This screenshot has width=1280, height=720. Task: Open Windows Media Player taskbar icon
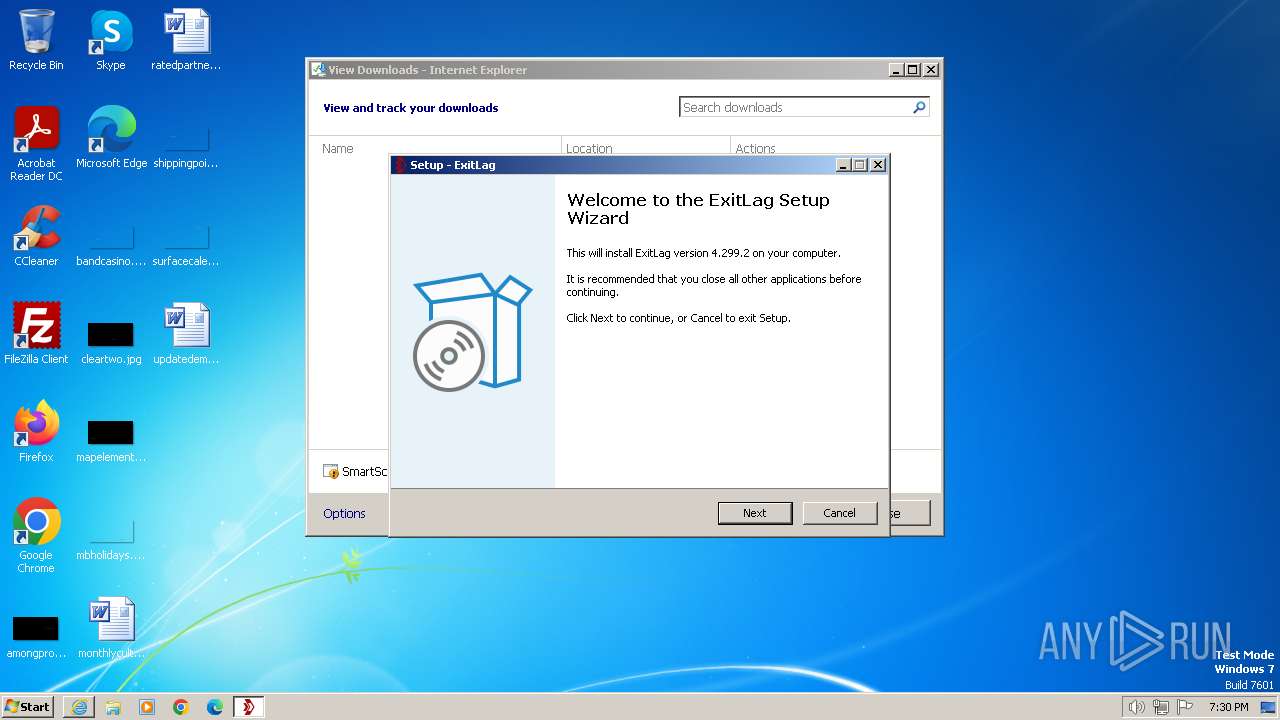(x=147, y=707)
